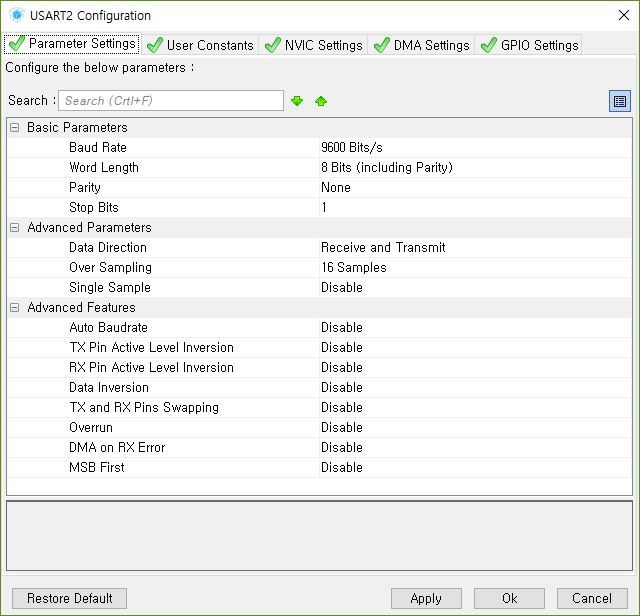Click the Cancel button
The height and width of the screenshot is (616, 640).
point(592,598)
